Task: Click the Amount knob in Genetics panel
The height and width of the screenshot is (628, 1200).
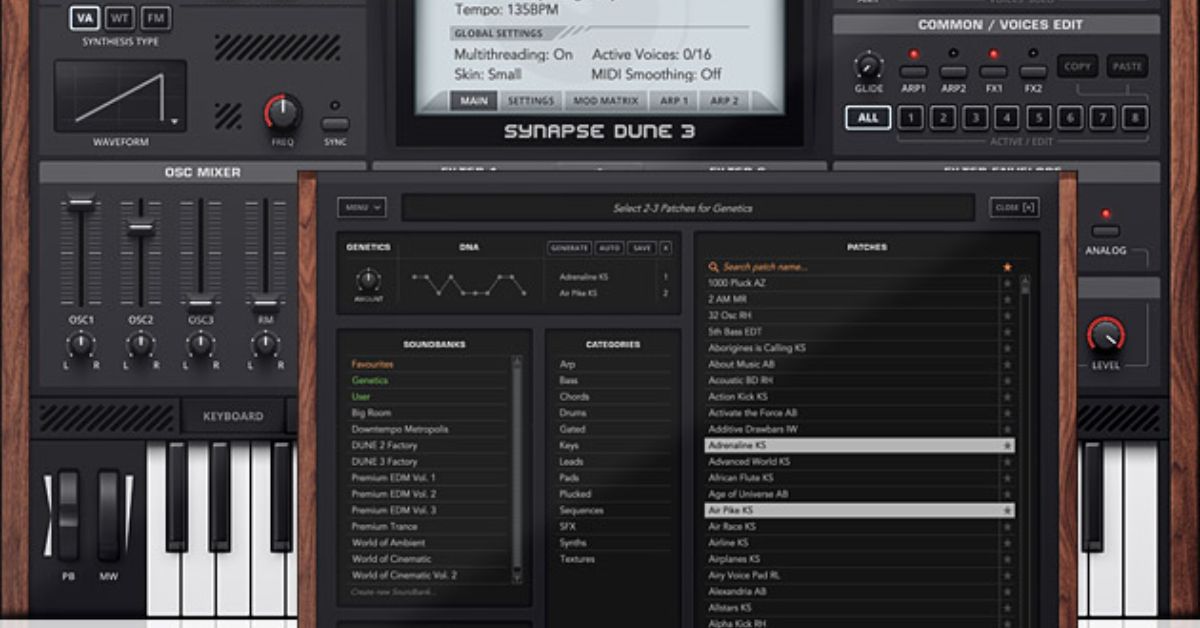Action: pos(368,281)
